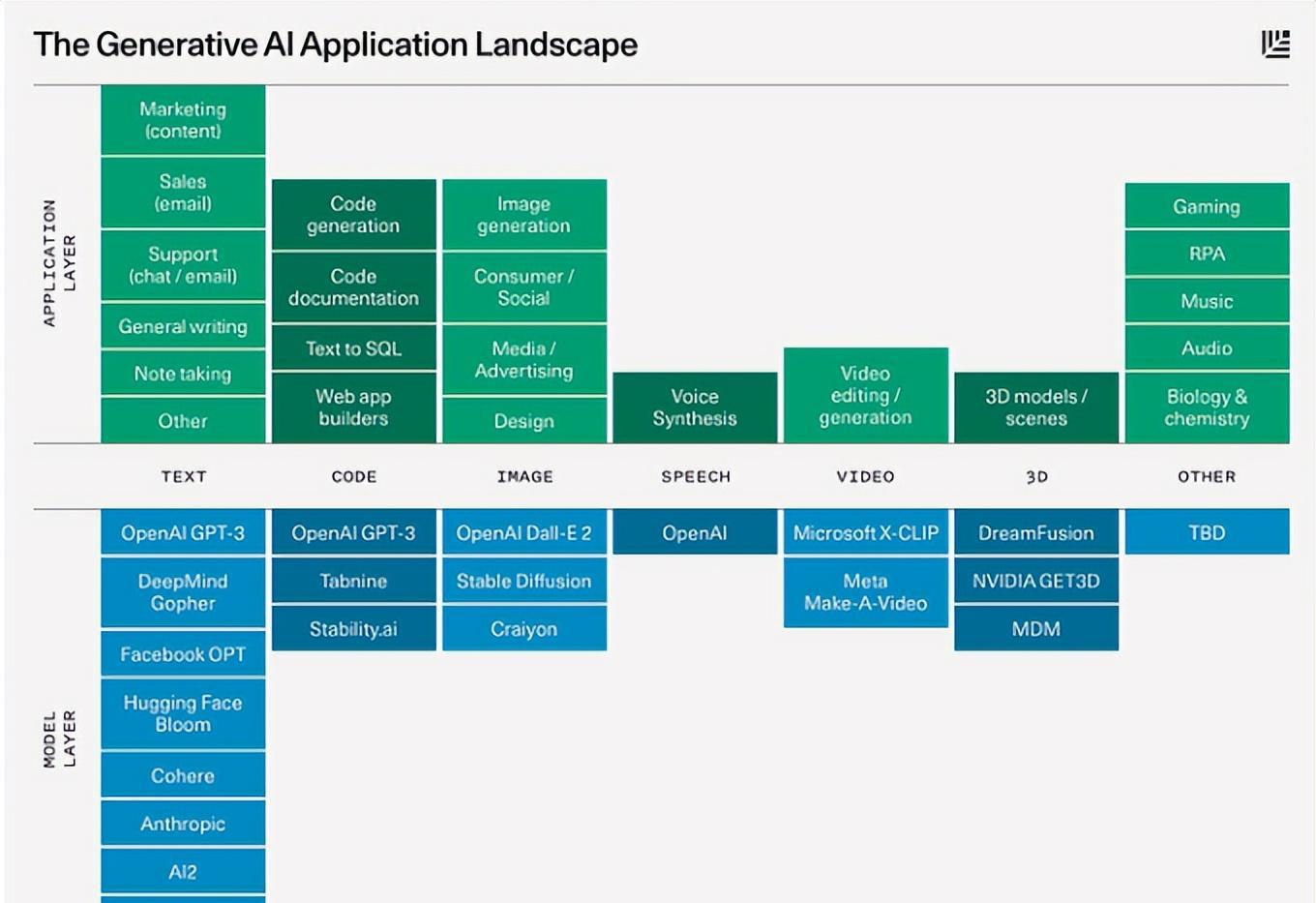Viewport: 1316px width, 903px height.
Task: Click the vertical 'MODEL LAYER' label
Action: pos(59,739)
